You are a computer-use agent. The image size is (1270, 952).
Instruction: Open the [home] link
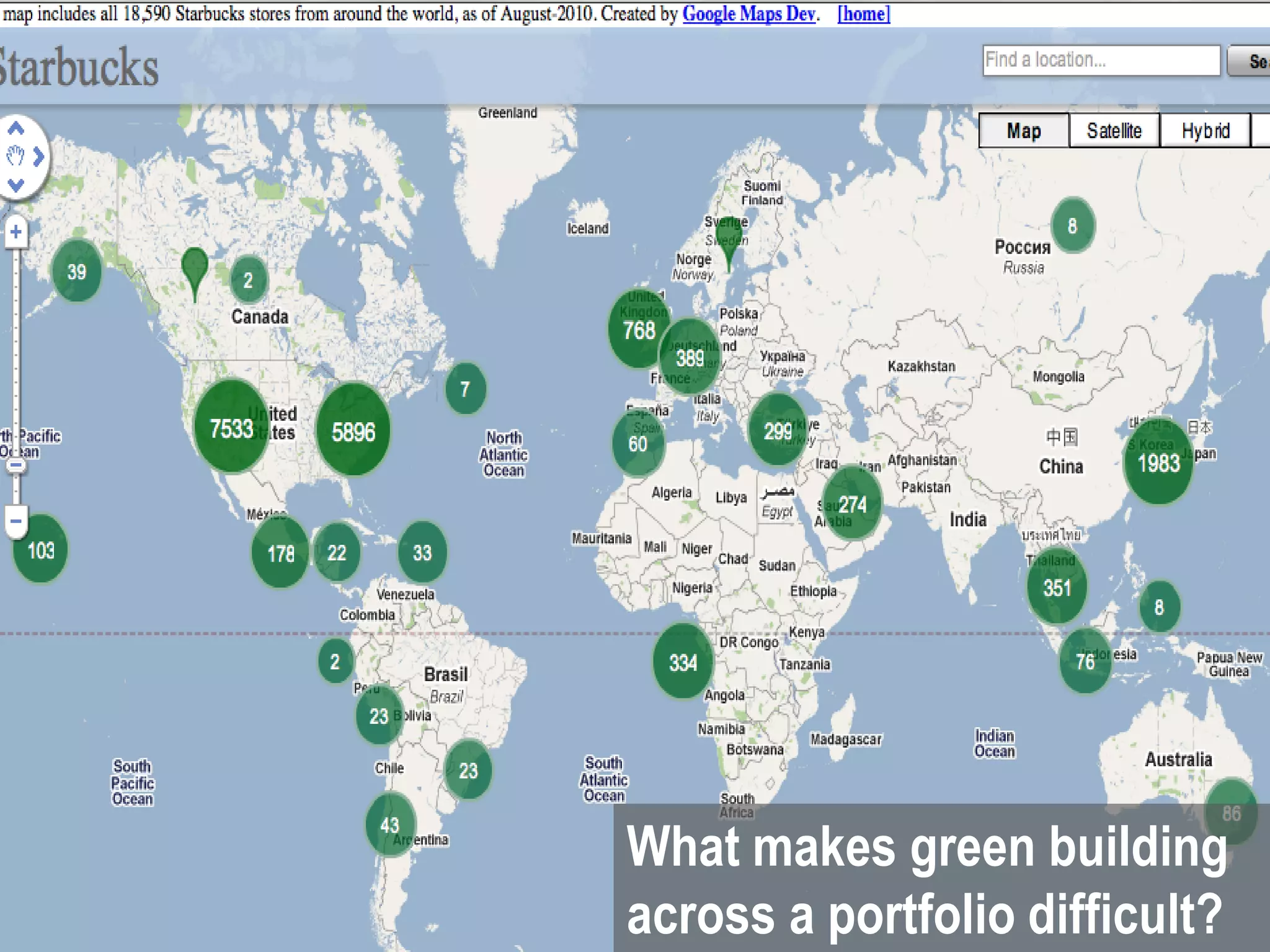[x=864, y=14]
